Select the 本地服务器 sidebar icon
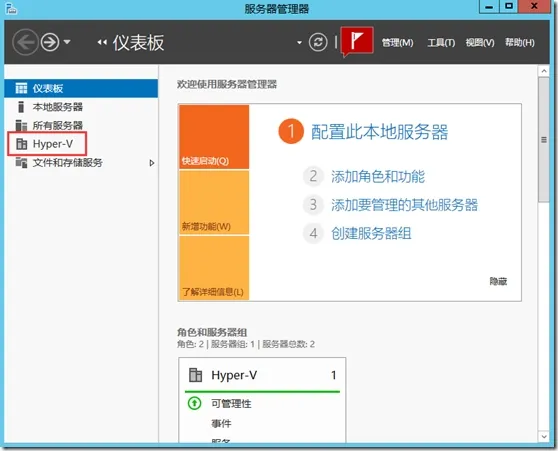This screenshot has height=451, width=558. pos(21,107)
